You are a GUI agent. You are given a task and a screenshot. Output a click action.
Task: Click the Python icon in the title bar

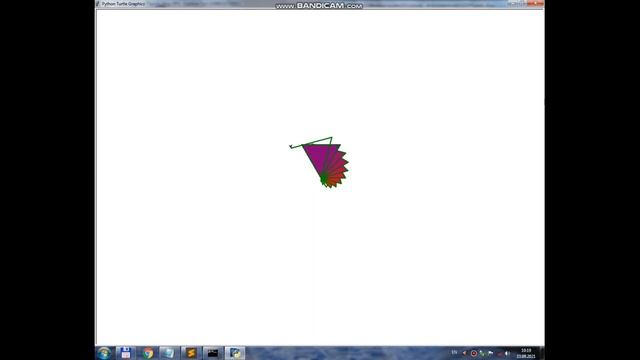(x=98, y=4)
